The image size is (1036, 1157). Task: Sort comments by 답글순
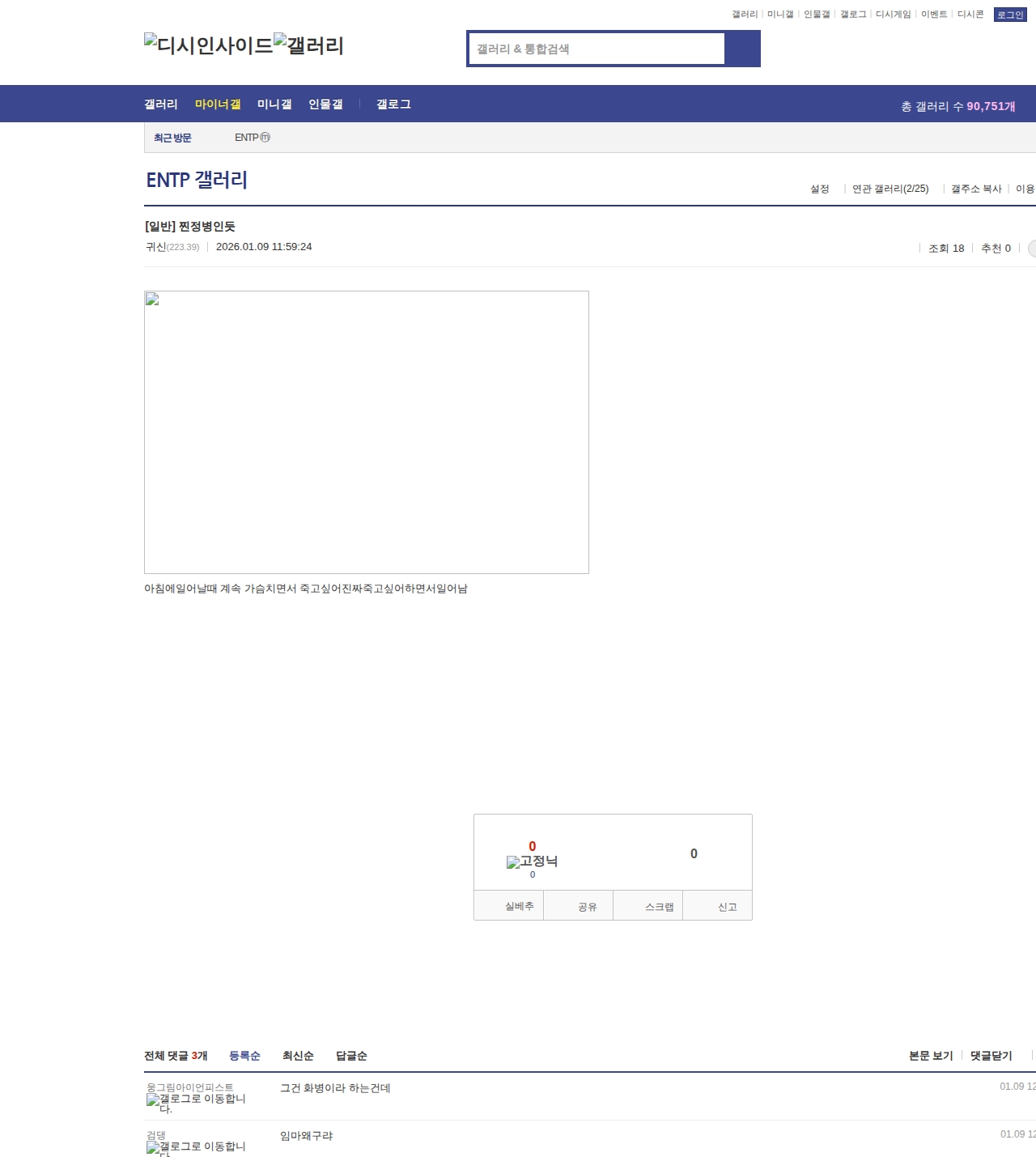(x=351, y=1056)
